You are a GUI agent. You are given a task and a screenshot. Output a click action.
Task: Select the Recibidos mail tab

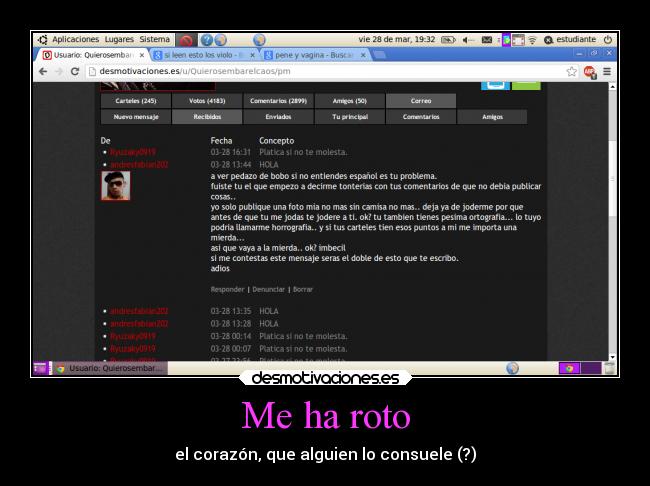pyautogui.click(x=207, y=117)
